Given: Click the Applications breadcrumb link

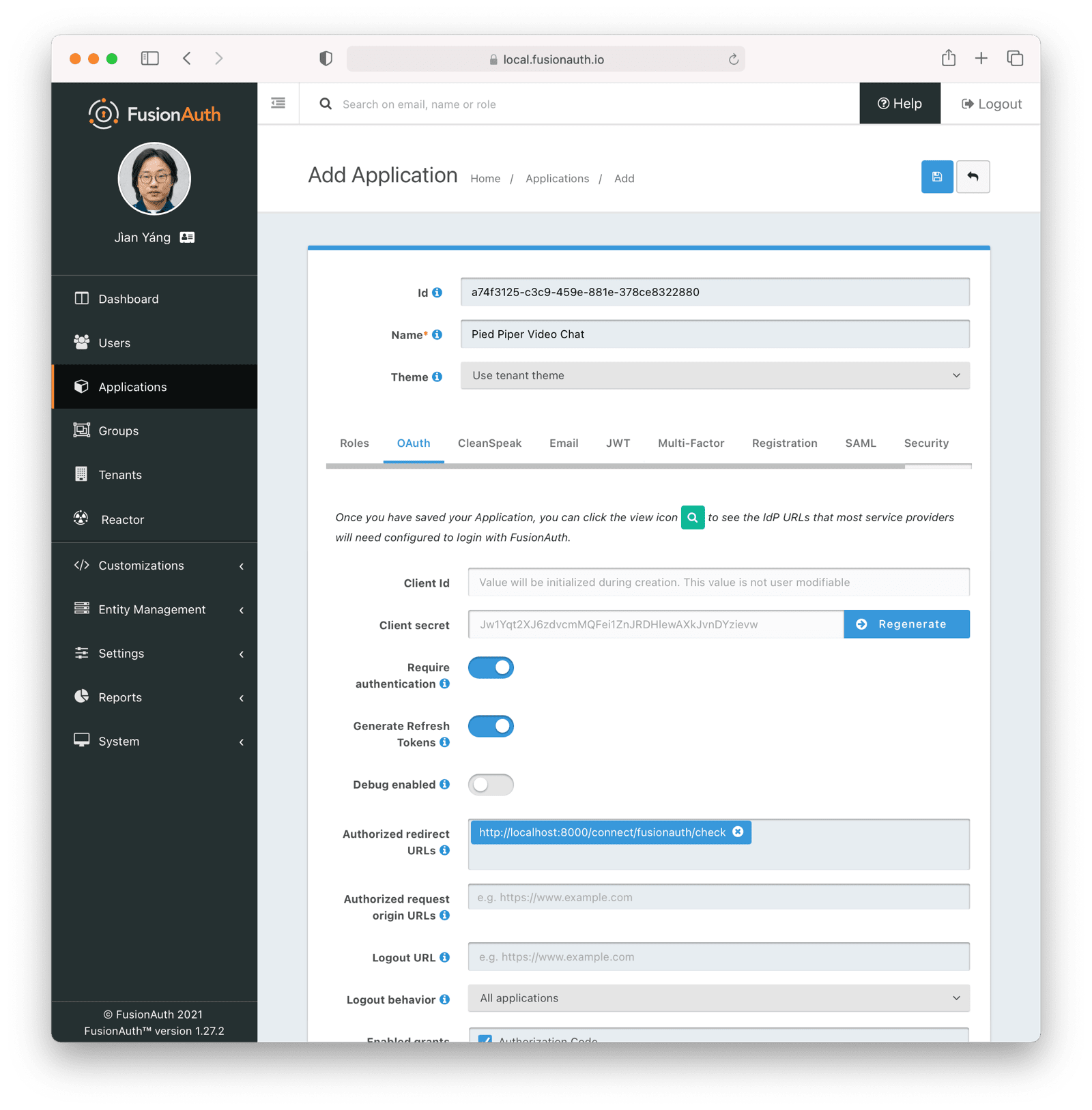Looking at the screenshot, I should point(557,179).
